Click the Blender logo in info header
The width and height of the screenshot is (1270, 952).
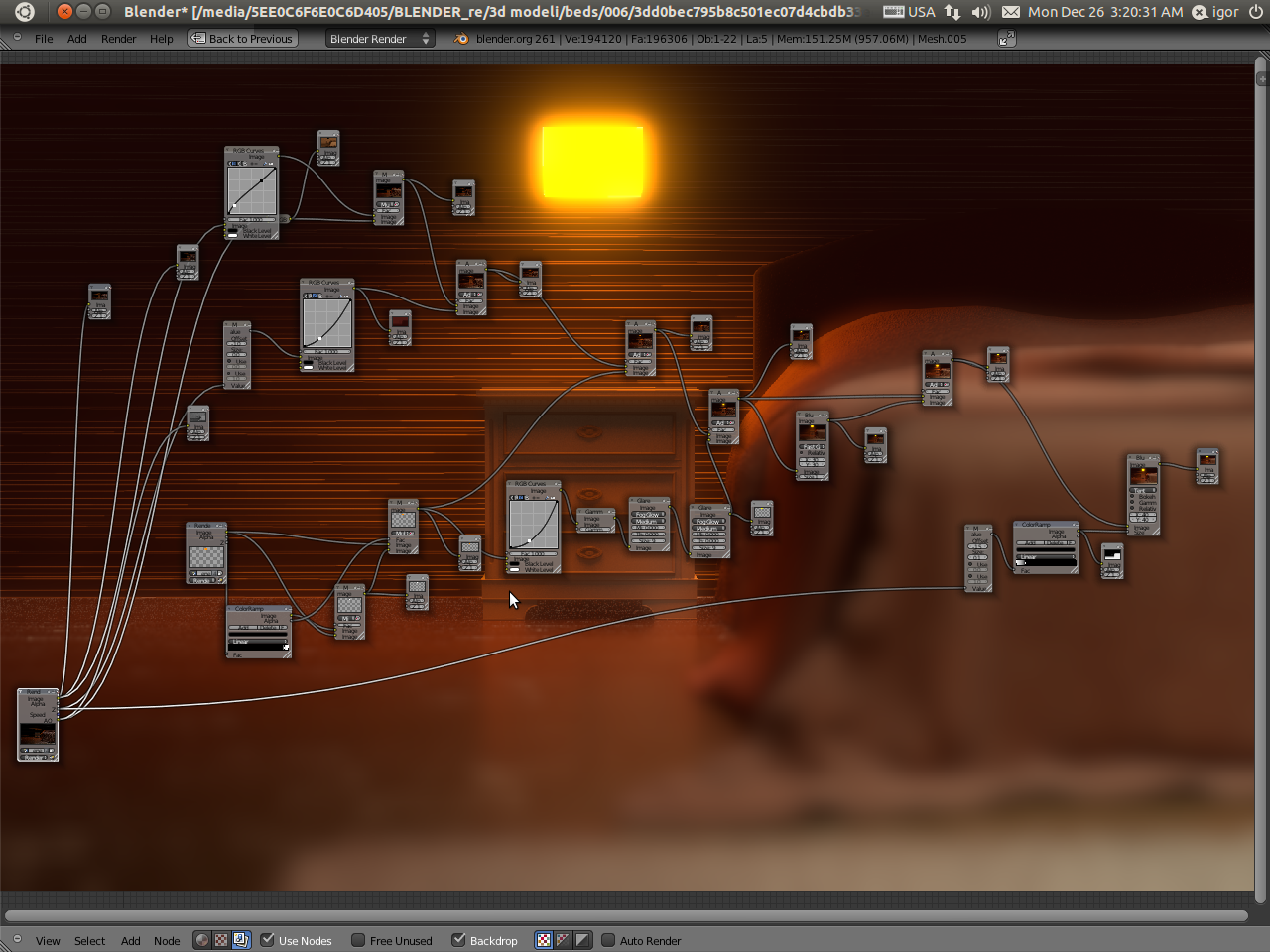click(461, 39)
